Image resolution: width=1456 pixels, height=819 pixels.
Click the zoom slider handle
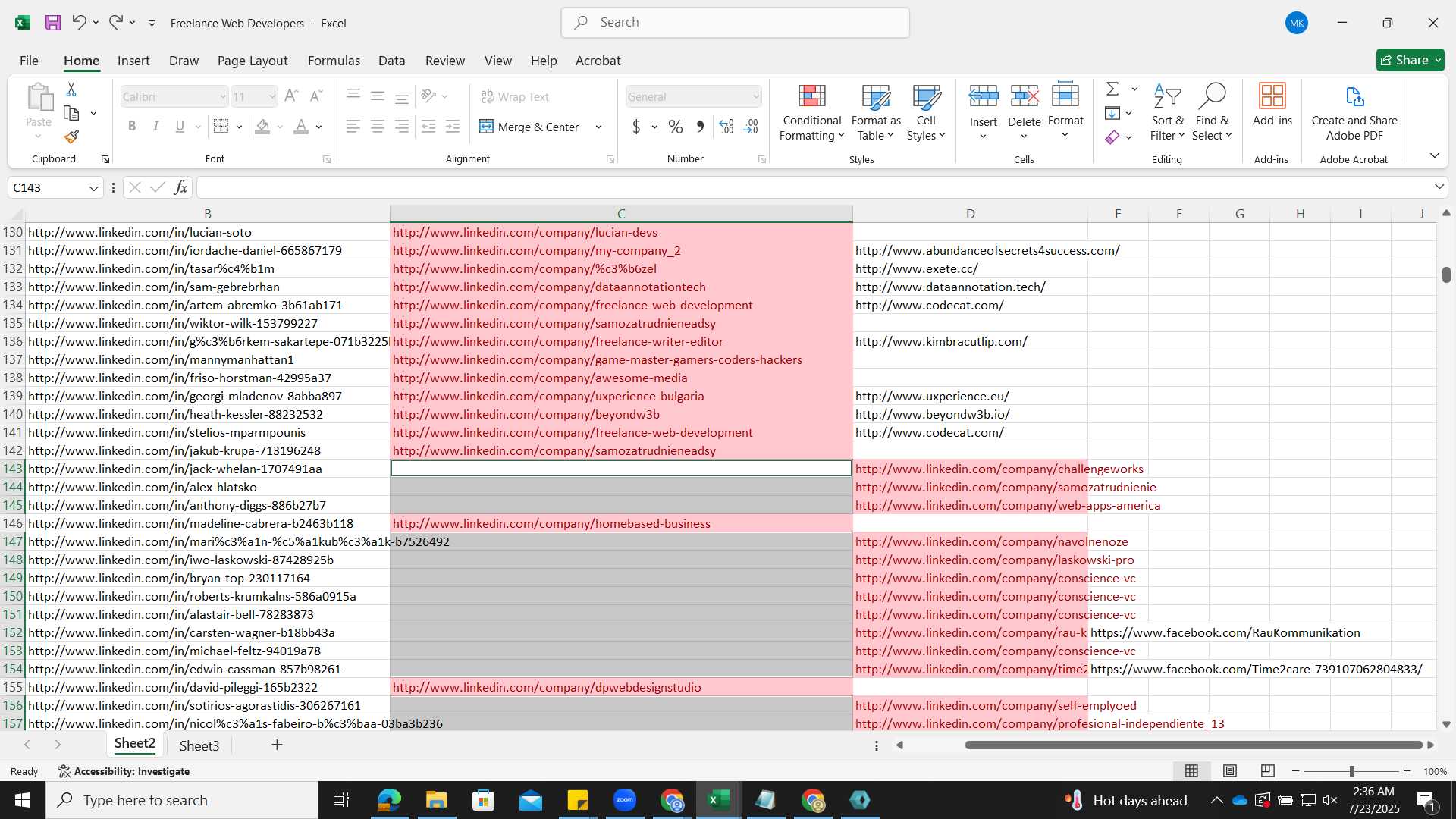pyautogui.click(x=1351, y=771)
